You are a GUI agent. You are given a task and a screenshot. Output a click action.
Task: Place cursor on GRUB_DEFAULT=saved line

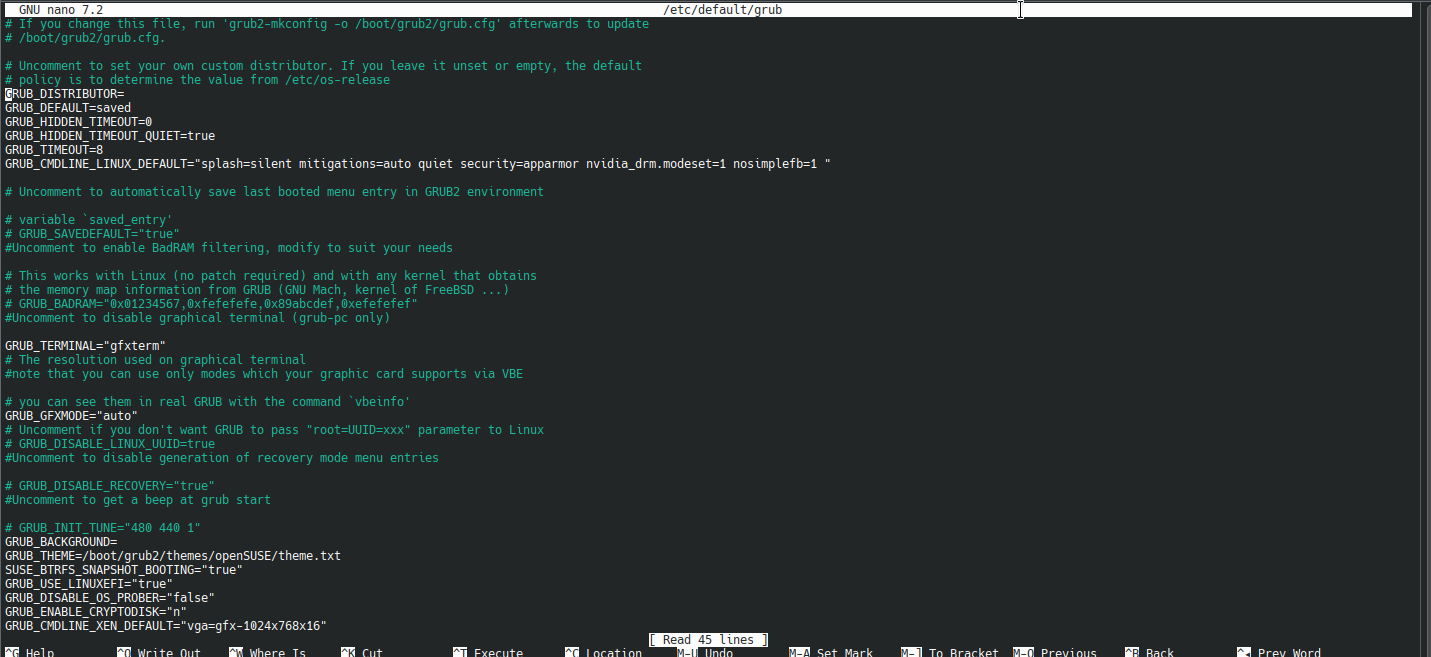[68, 107]
